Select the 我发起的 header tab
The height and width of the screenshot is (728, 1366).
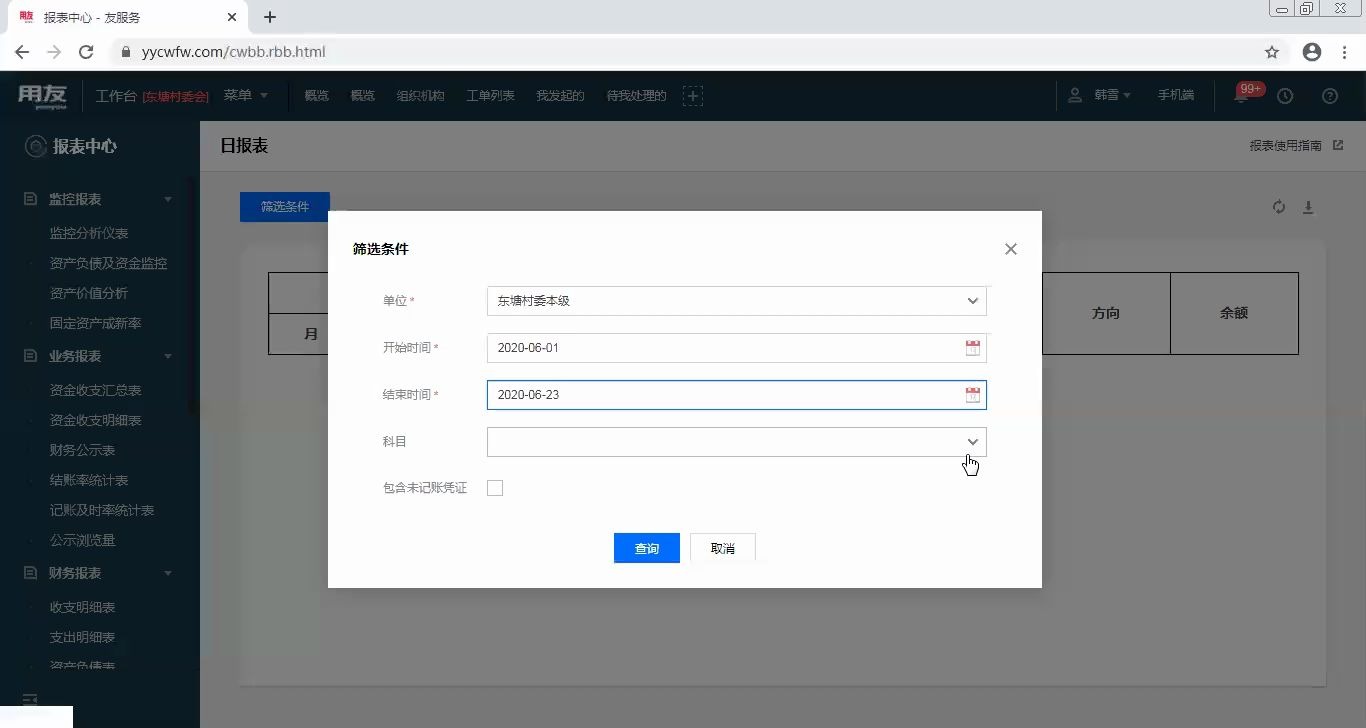tap(560, 96)
